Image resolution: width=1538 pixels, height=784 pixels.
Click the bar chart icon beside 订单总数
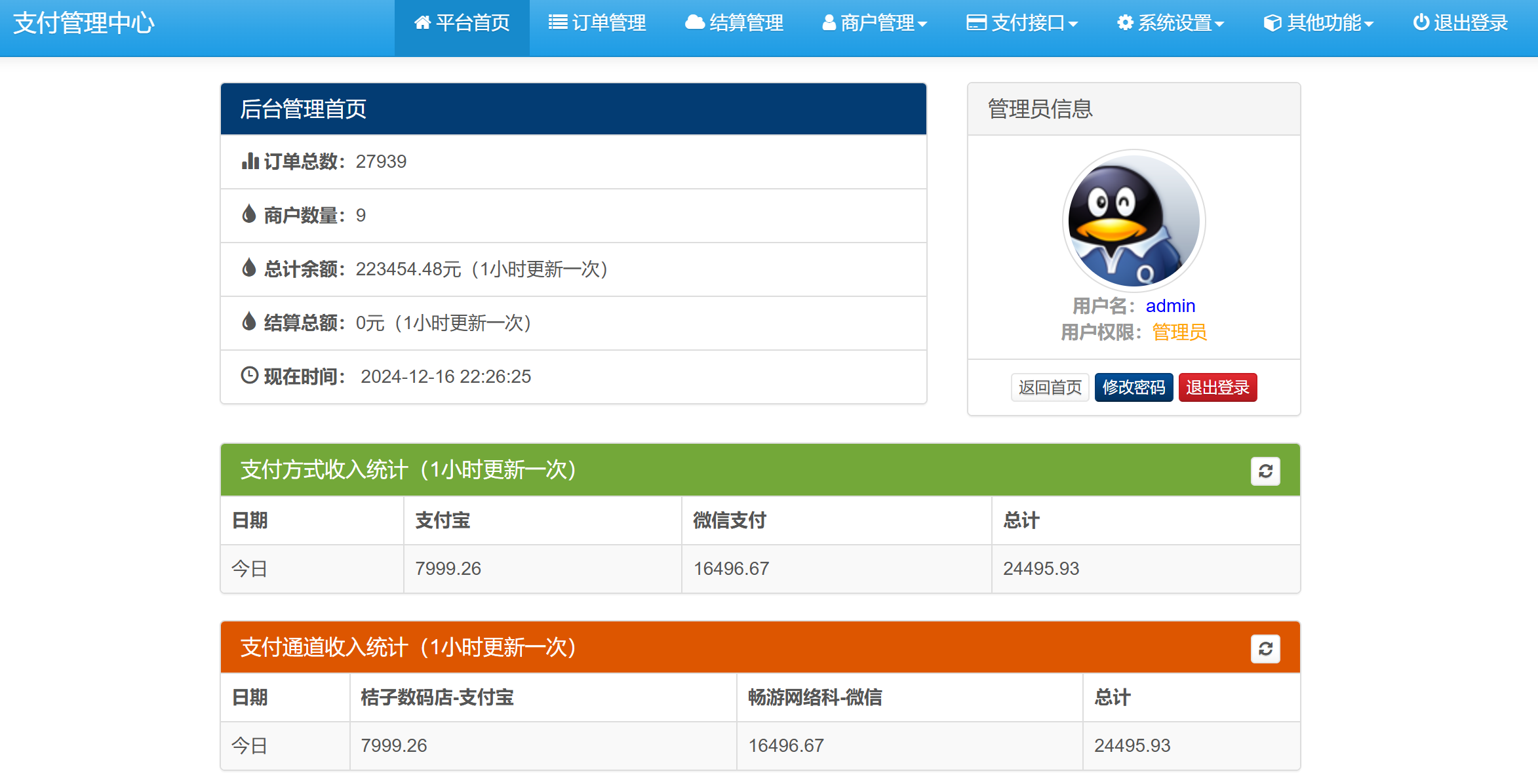[250, 161]
